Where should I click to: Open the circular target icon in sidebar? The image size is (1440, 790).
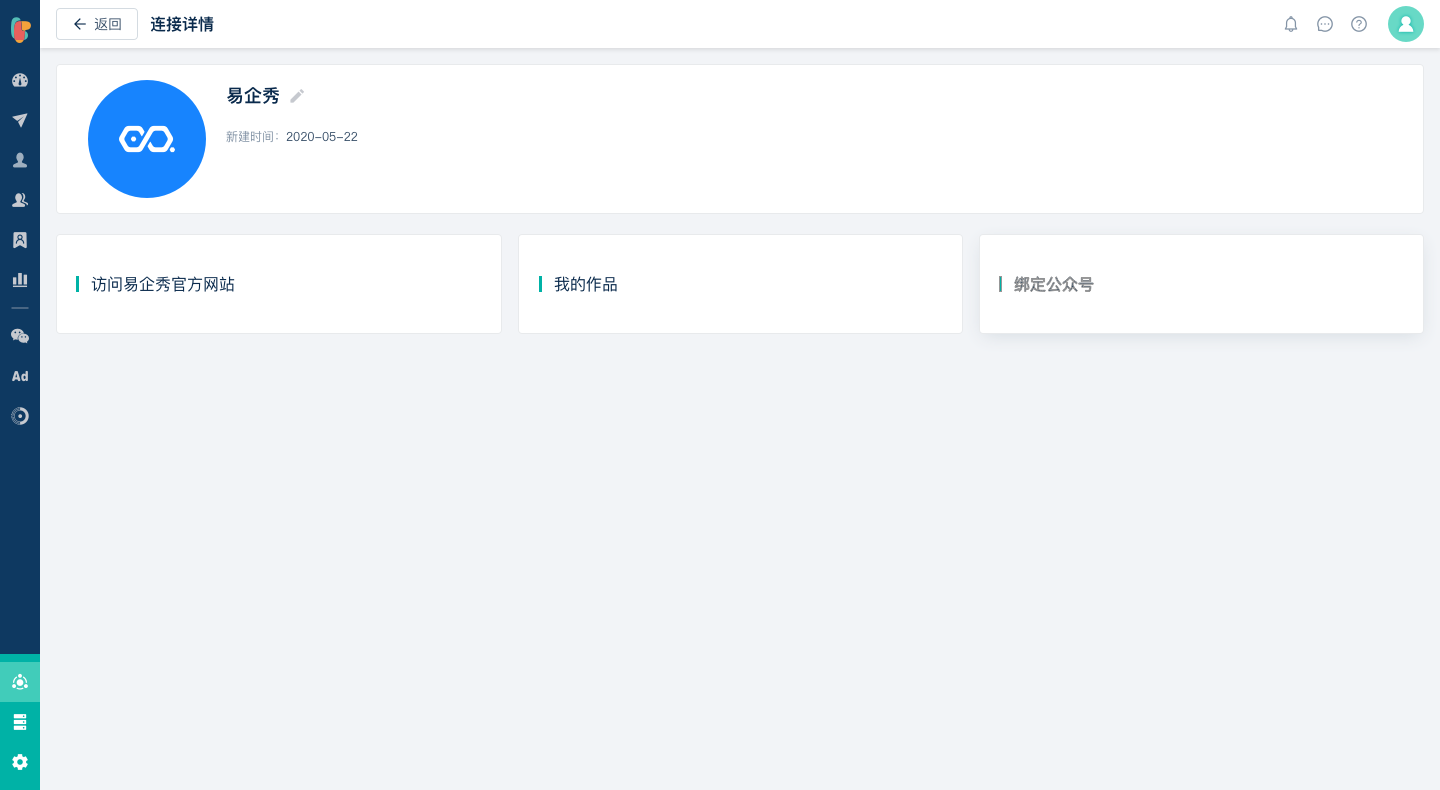click(x=20, y=416)
